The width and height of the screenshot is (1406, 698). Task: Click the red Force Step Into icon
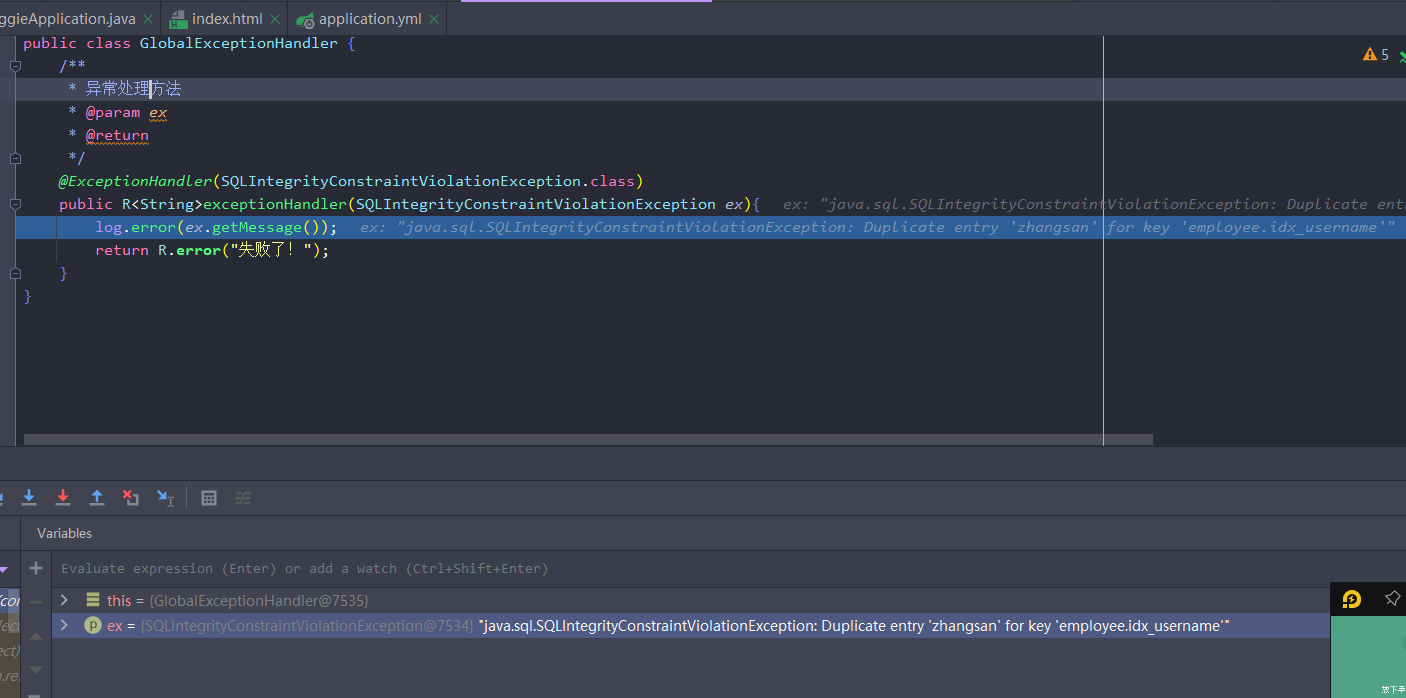63,497
